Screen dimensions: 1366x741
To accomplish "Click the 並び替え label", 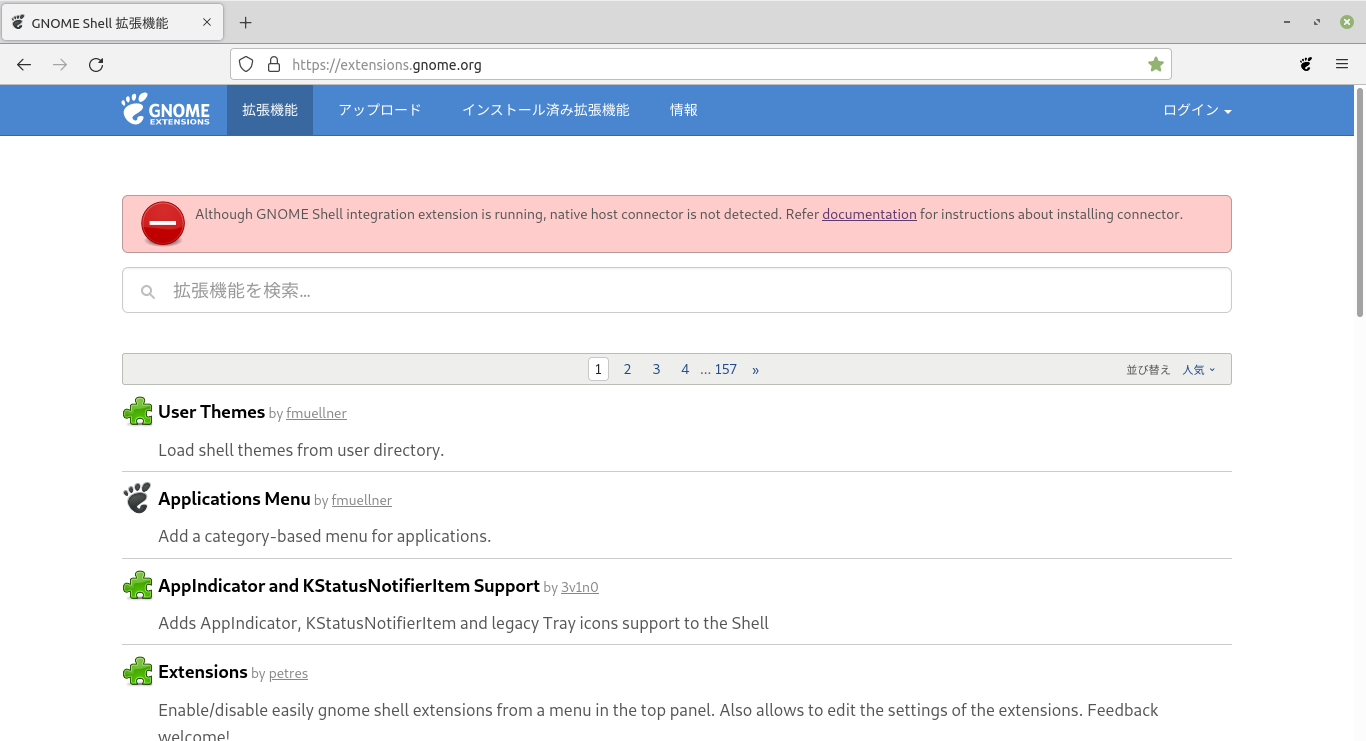I will click(1148, 370).
